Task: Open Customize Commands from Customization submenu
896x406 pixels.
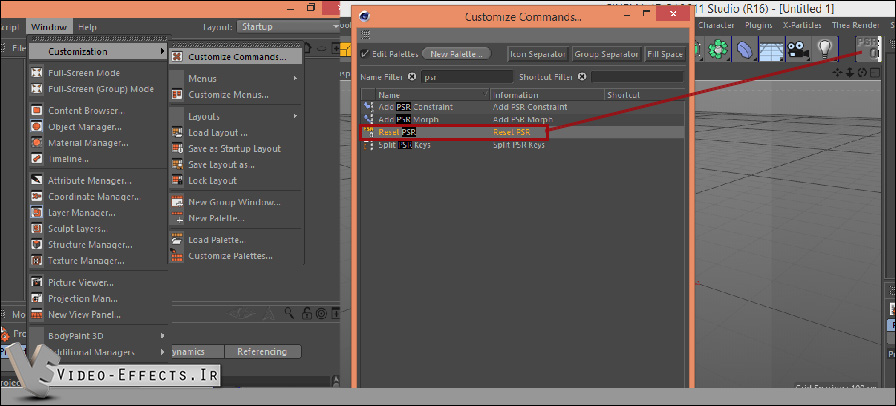Action: point(236,57)
